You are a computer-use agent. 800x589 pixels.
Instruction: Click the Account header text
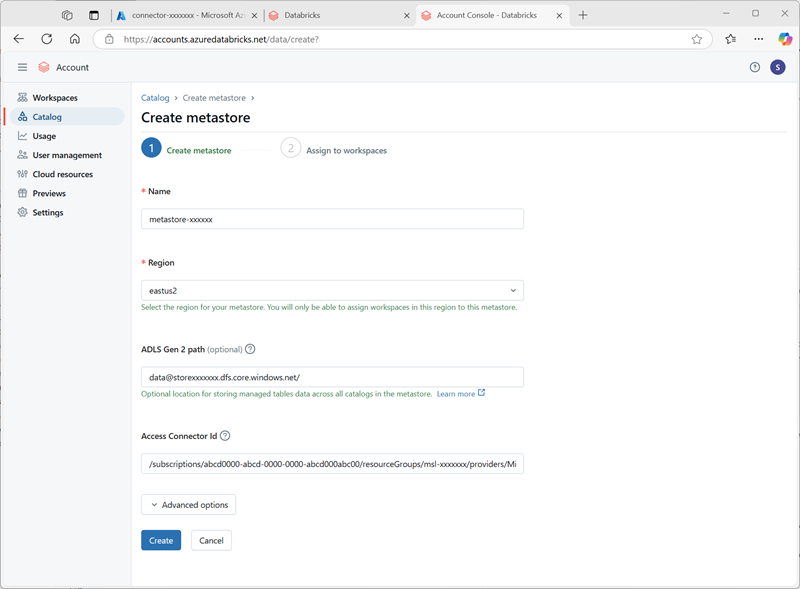point(72,67)
